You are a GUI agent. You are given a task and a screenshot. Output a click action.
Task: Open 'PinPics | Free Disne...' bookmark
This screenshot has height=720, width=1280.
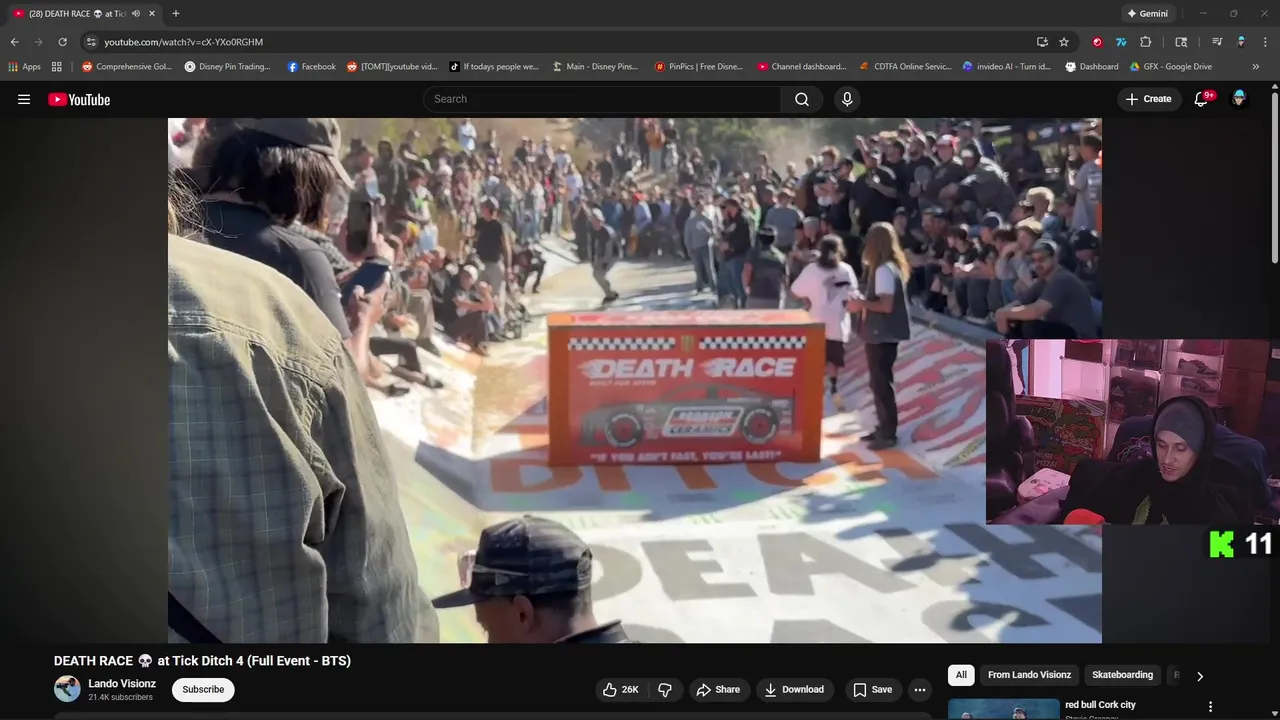(699, 67)
